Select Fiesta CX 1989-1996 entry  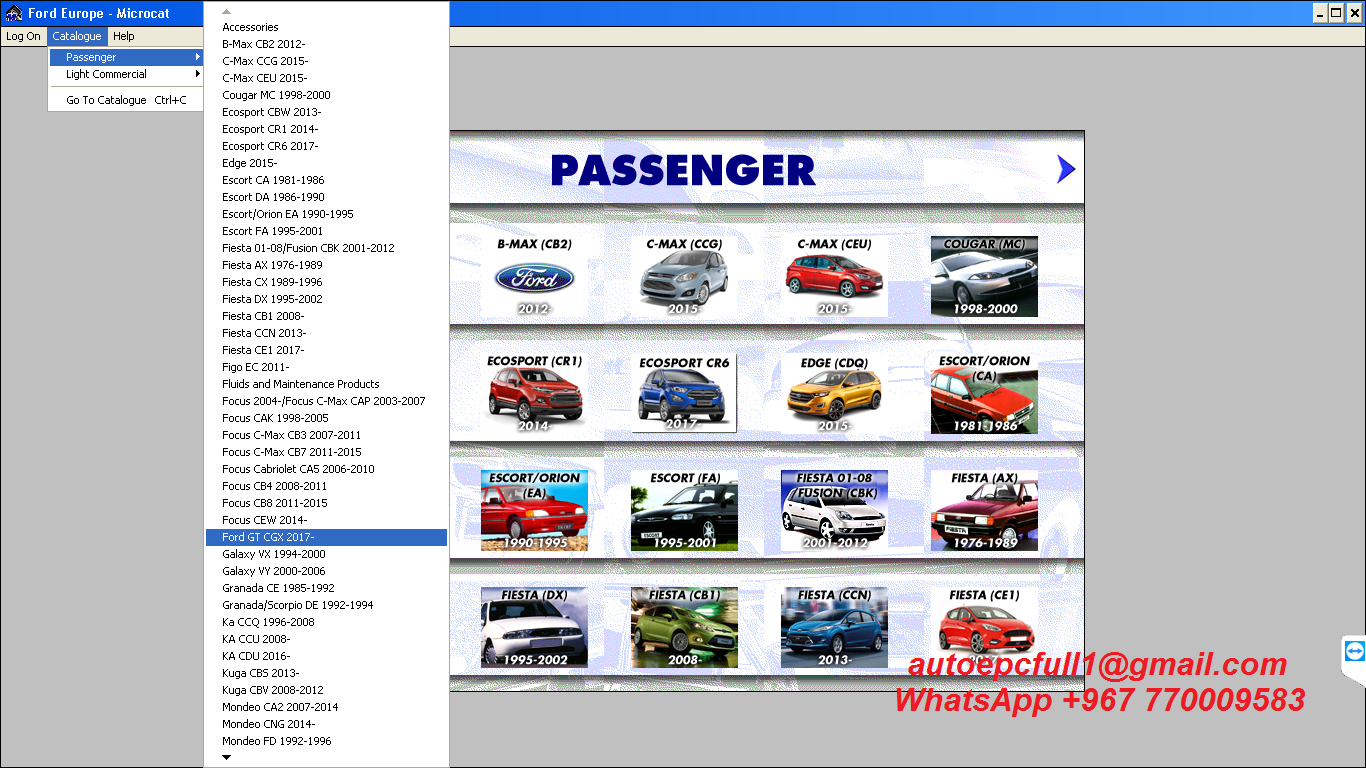click(326, 282)
